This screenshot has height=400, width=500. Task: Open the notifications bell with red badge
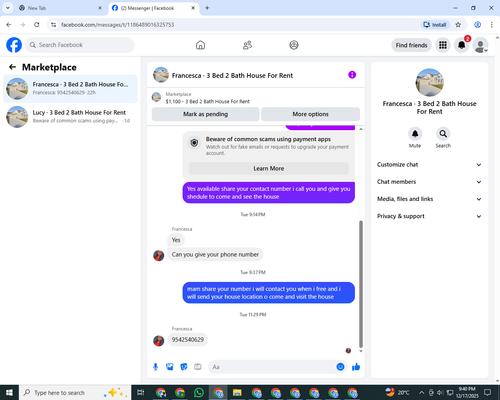(x=462, y=45)
